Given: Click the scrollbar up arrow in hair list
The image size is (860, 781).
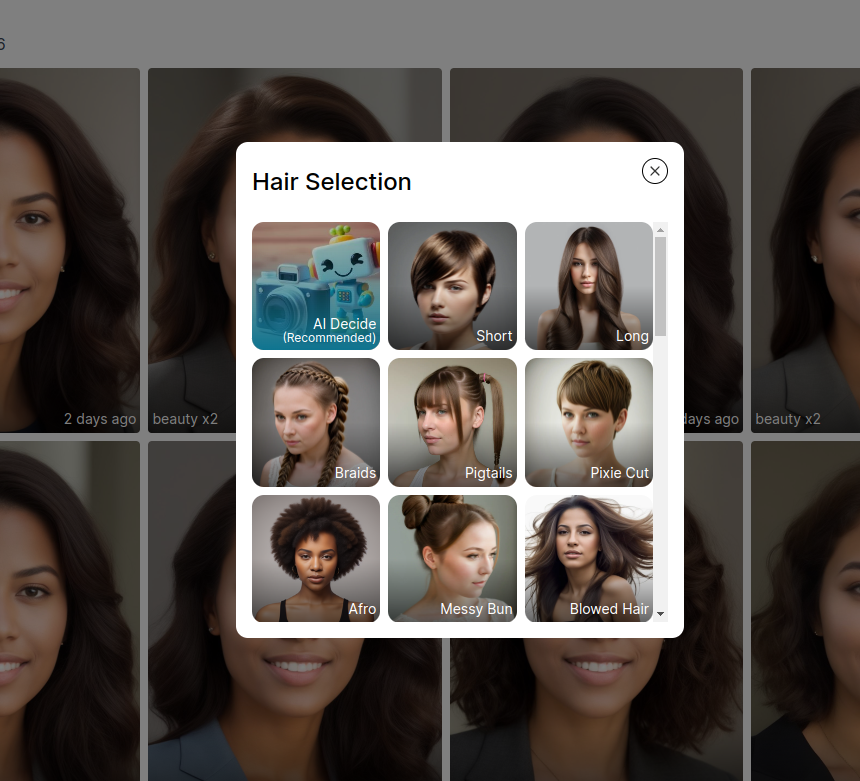Looking at the screenshot, I should click(x=660, y=229).
